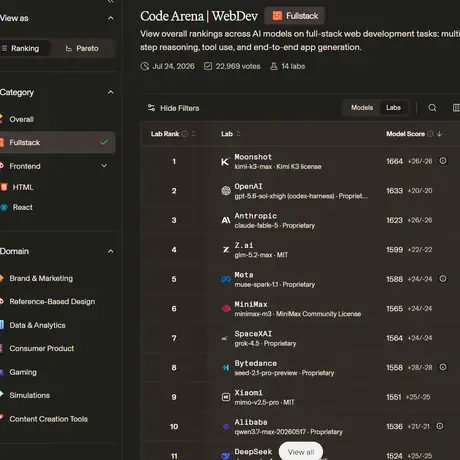Click the Meta logo icon
Screen dimensions: 460x460
coord(226,279)
